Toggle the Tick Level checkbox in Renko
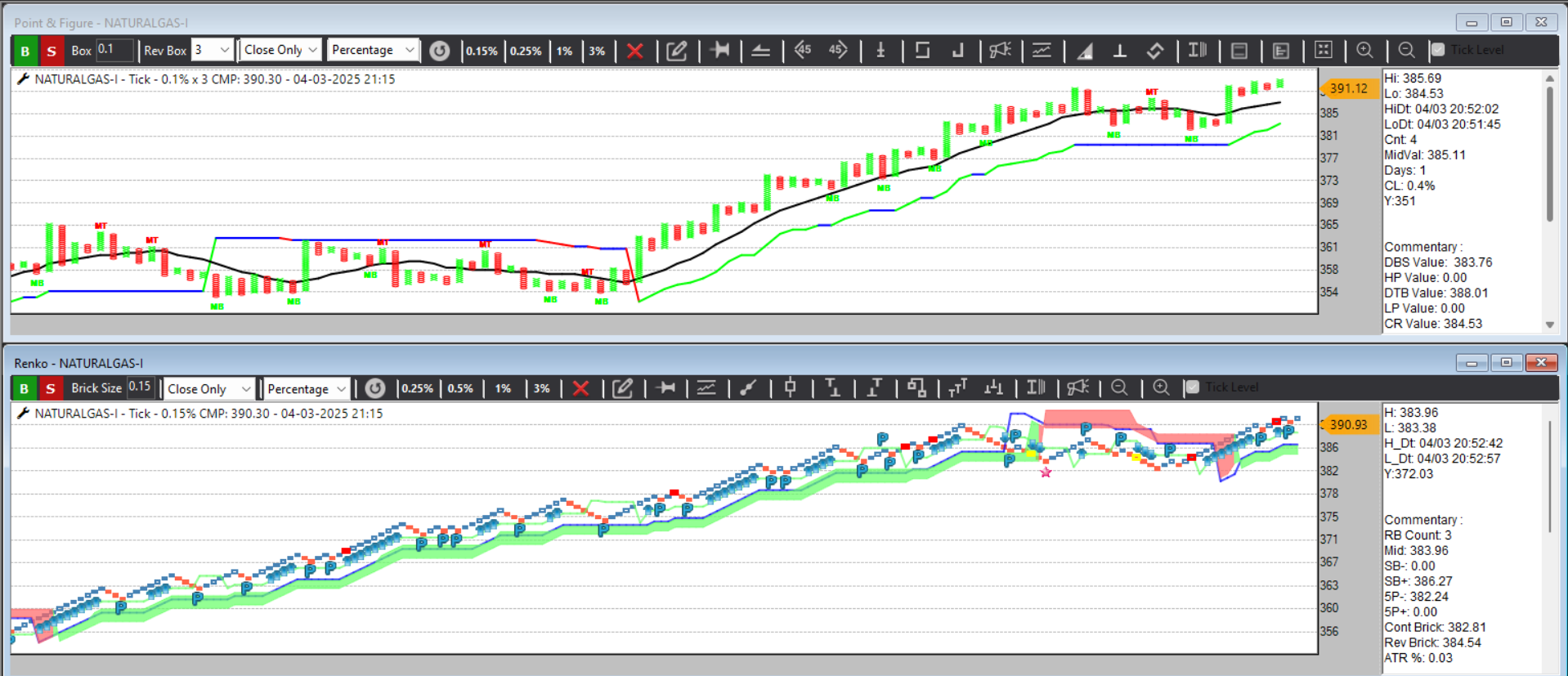 [1193, 387]
